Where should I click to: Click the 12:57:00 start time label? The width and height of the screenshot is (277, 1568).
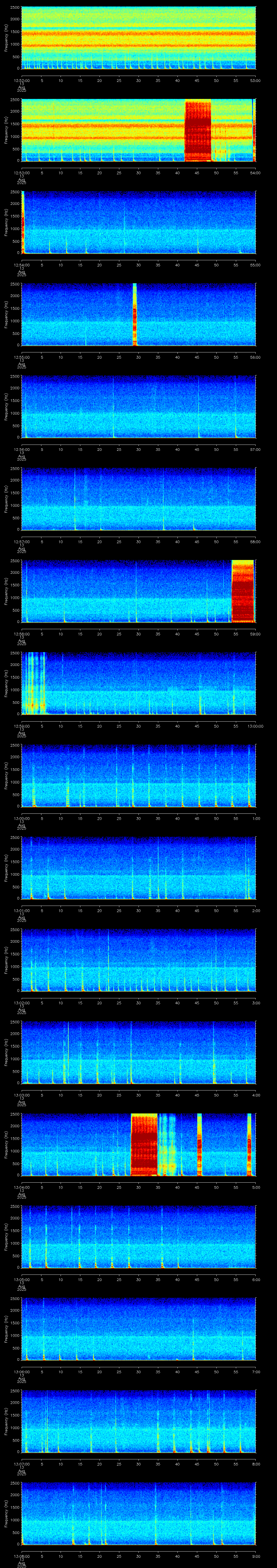point(21,542)
